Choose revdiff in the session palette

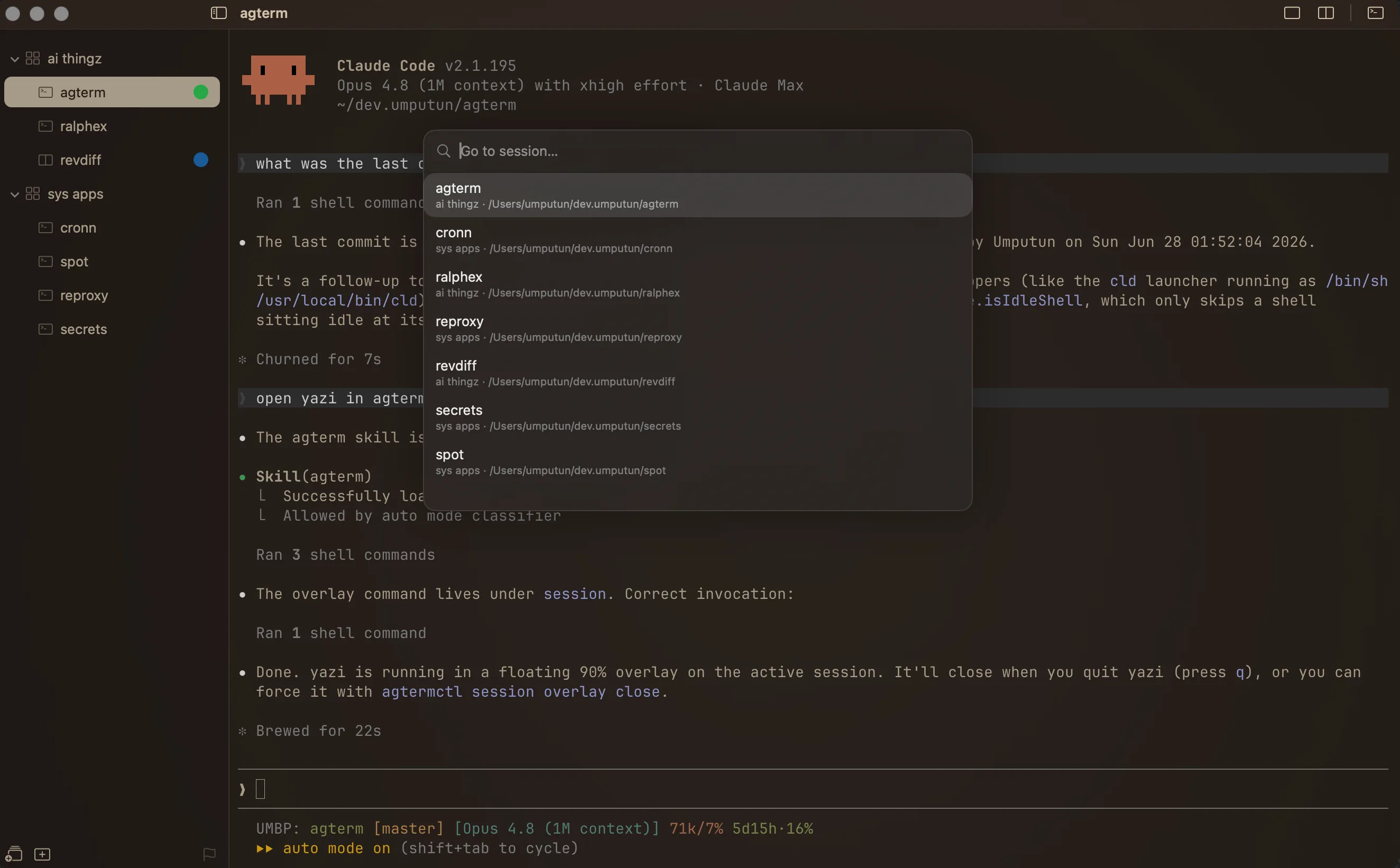(697, 373)
